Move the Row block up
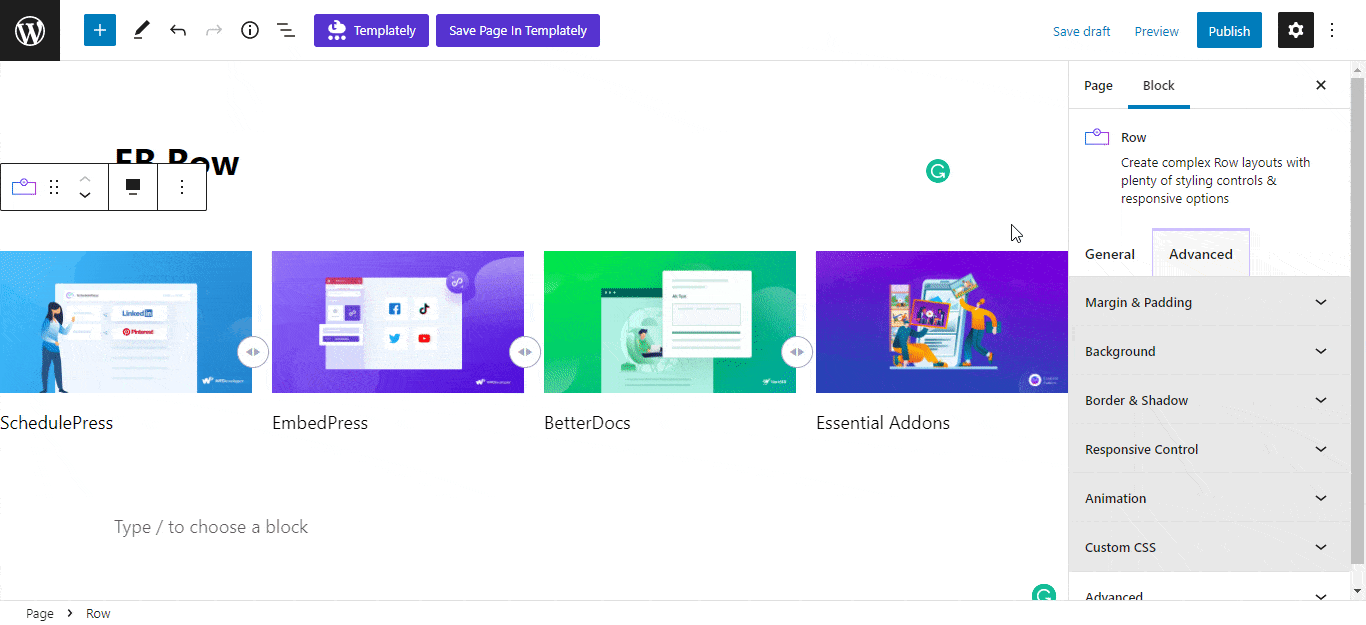The width and height of the screenshot is (1366, 625). pos(85,178)
